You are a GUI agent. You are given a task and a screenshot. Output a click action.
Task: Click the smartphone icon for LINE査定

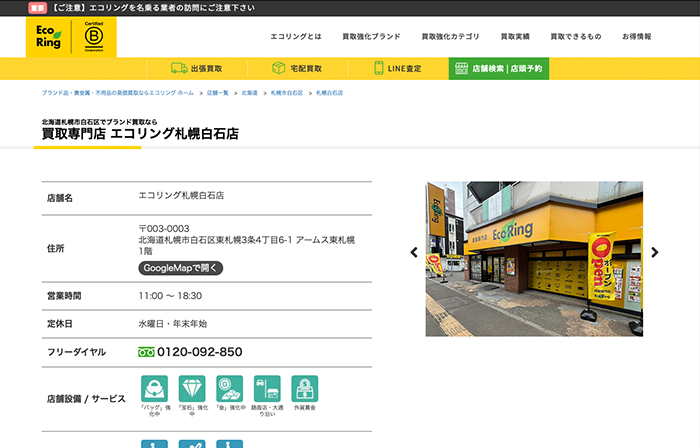pyautogui.click(x=379, y=68)
